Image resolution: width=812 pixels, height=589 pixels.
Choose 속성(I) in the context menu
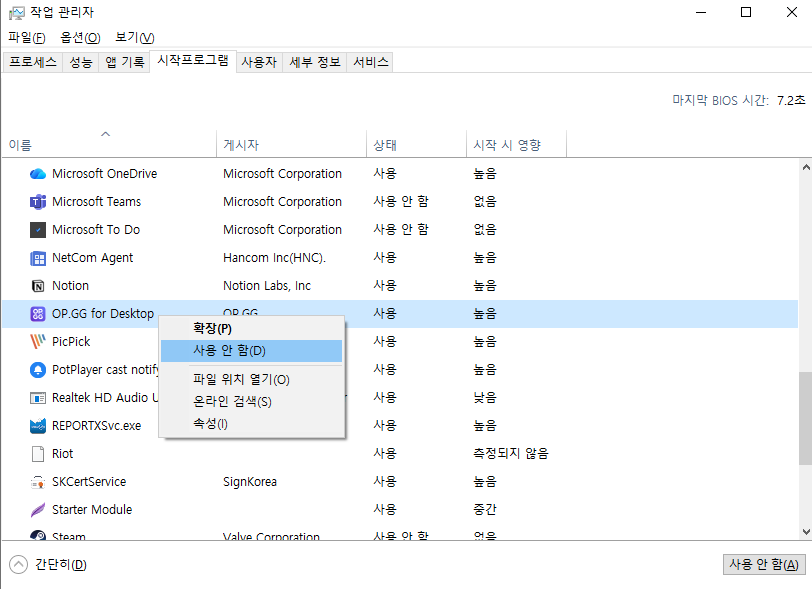coord(252,424)
